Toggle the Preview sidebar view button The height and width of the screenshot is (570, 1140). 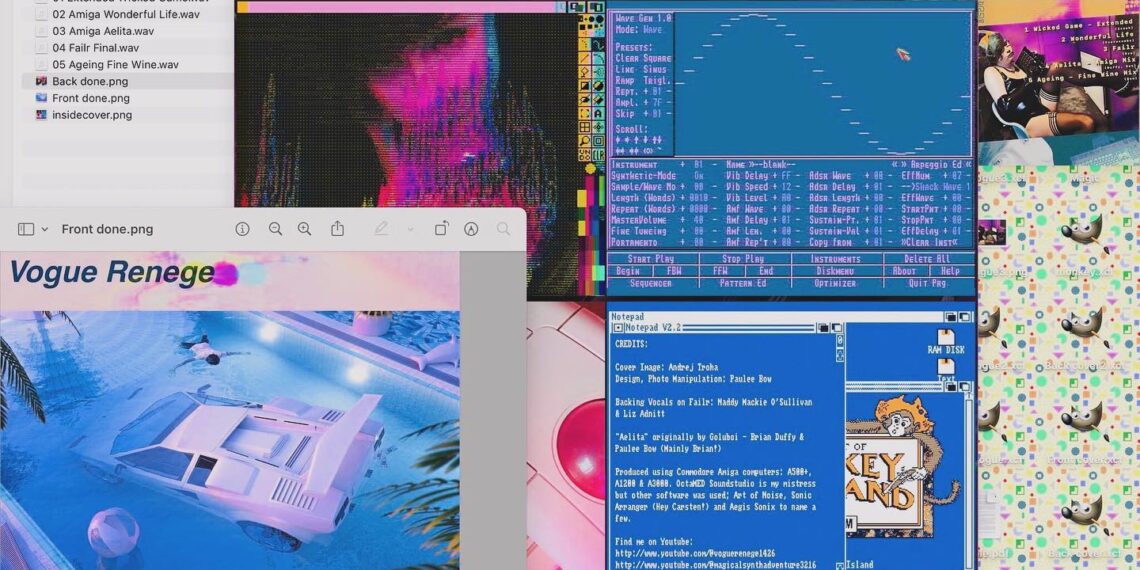(x=26, y=229)
